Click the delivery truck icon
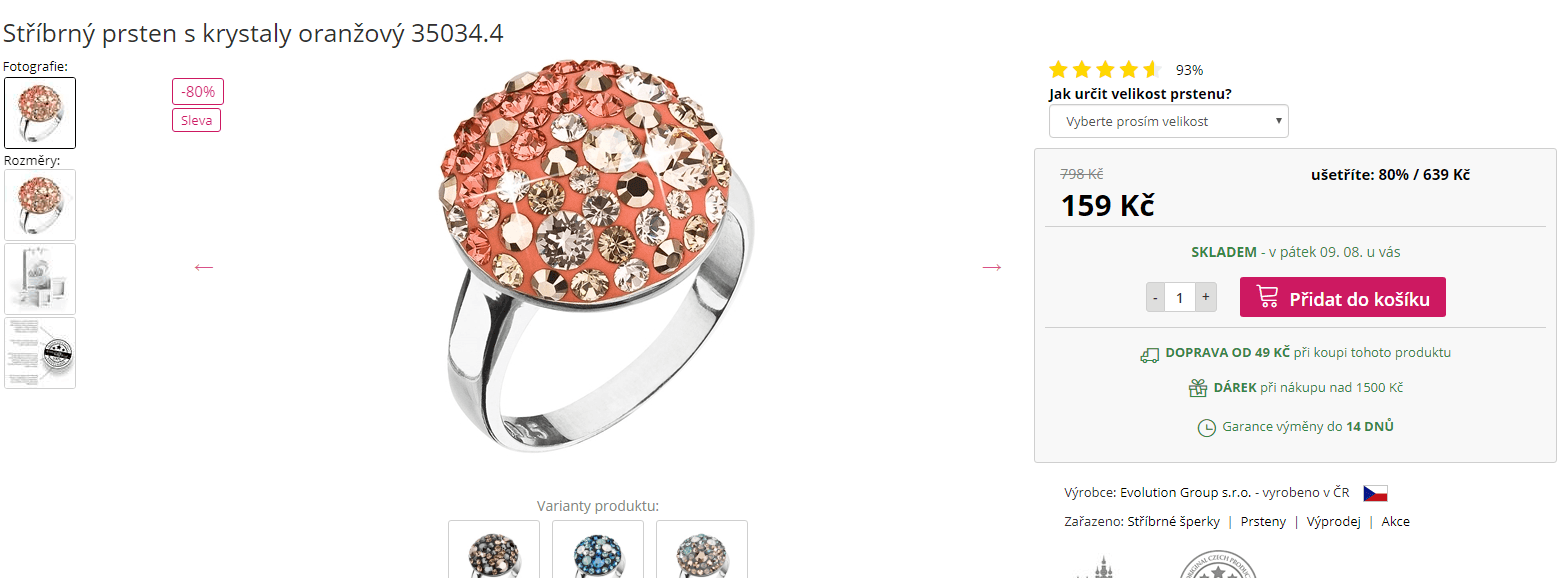1559x578 pixels. pos(1149,354)
